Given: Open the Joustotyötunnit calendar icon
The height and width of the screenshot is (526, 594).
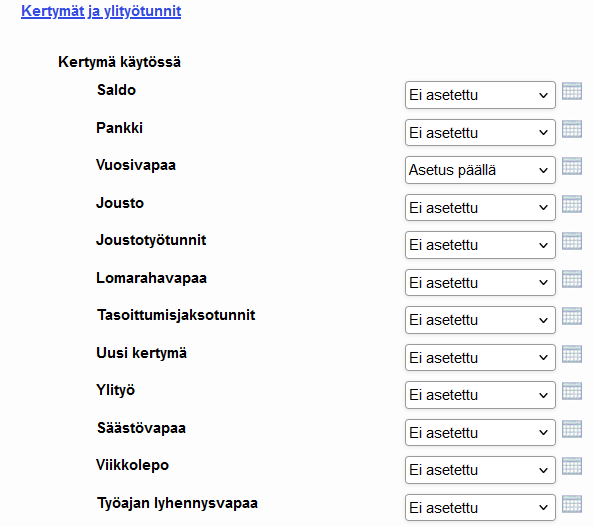Looking at the screenshot, I should coord(572,241).
